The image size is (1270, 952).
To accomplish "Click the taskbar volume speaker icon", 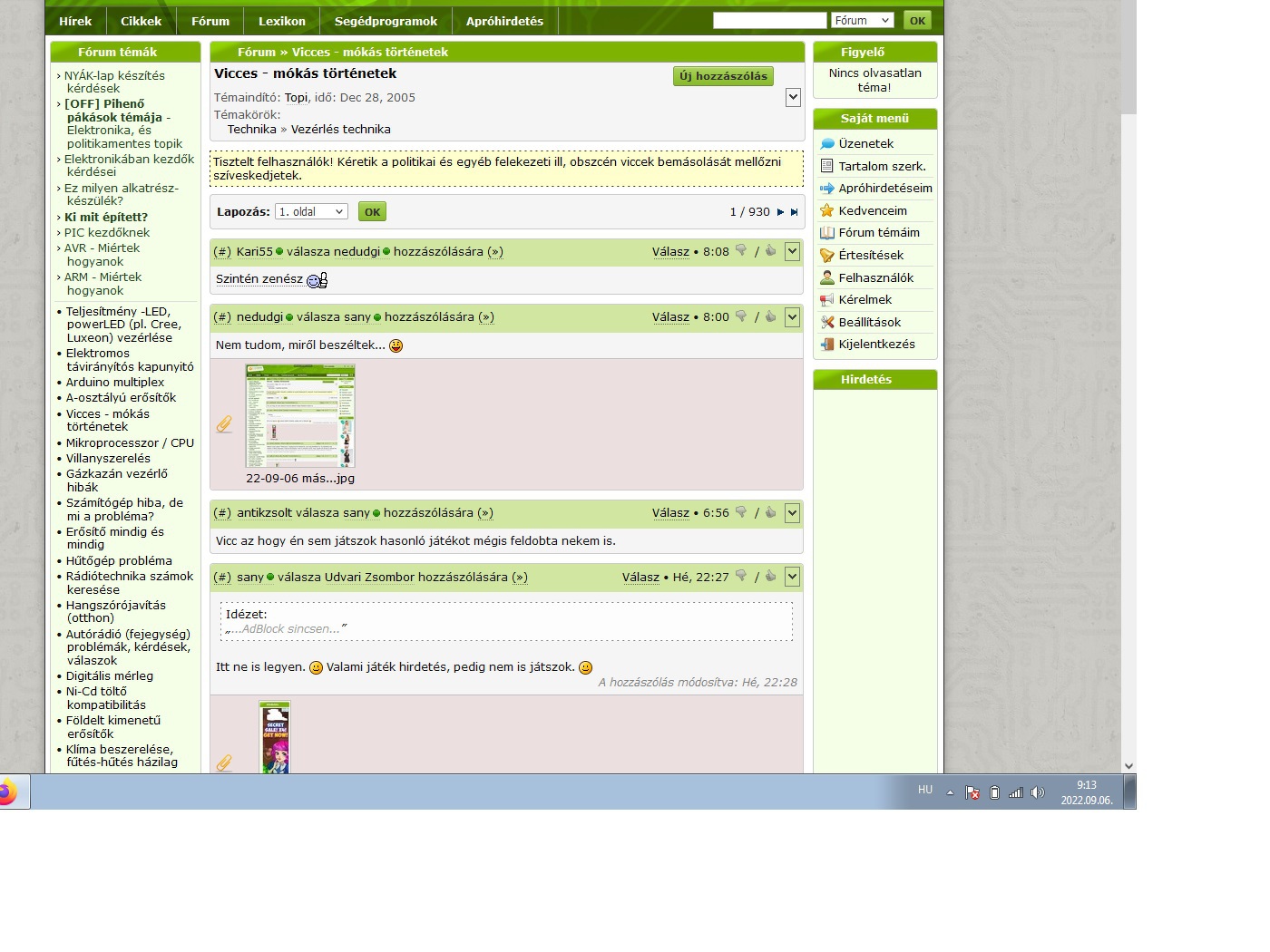I will tap(1038, 792).
